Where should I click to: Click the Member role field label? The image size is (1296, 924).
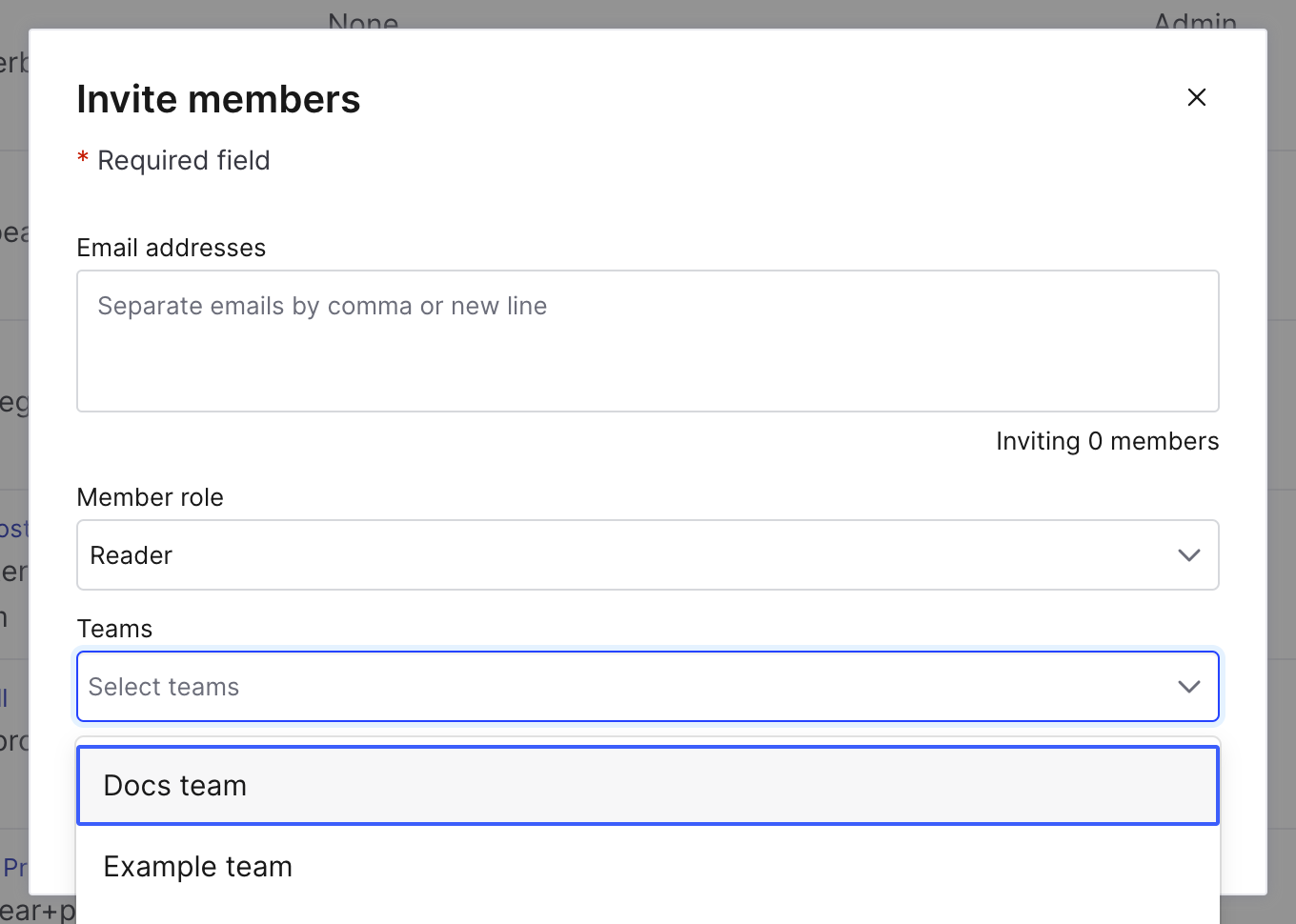coord(150,496)
